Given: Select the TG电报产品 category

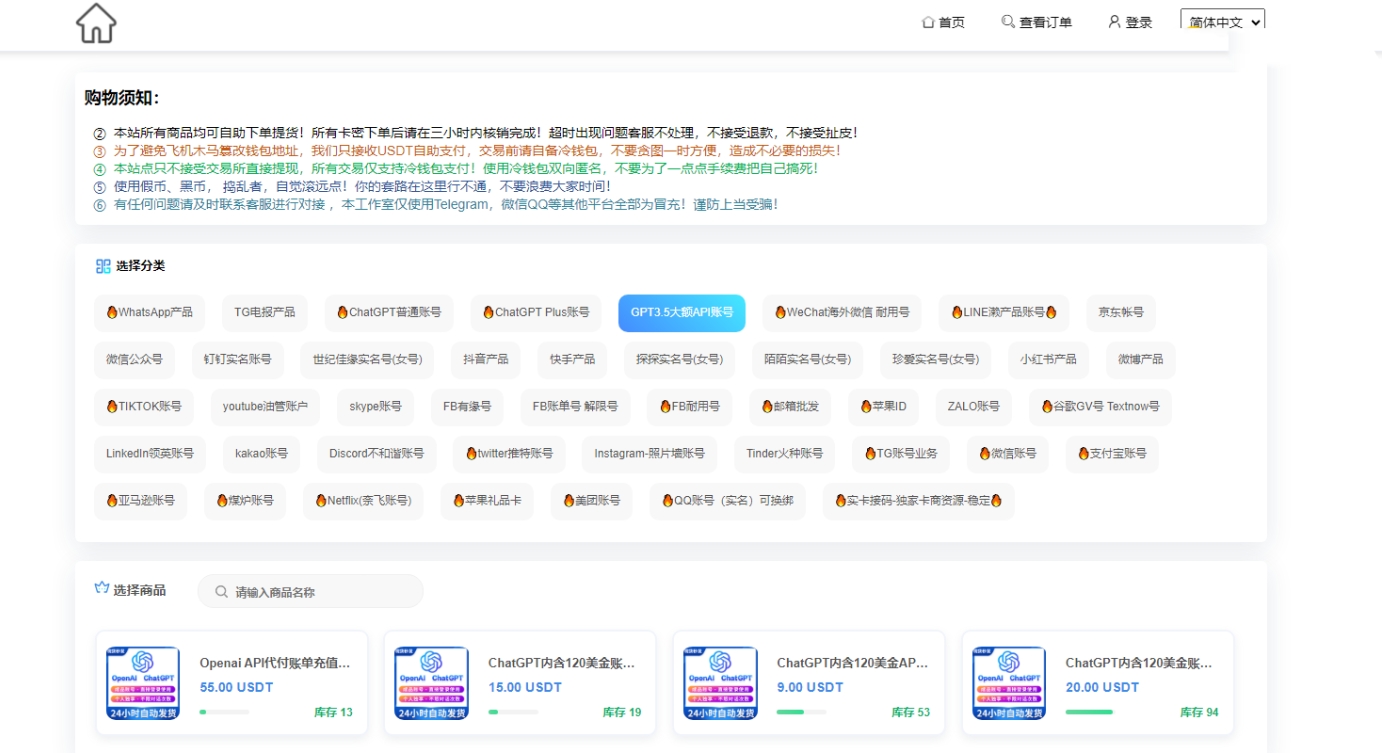Looking at the screenshot, I should point(265,313).
